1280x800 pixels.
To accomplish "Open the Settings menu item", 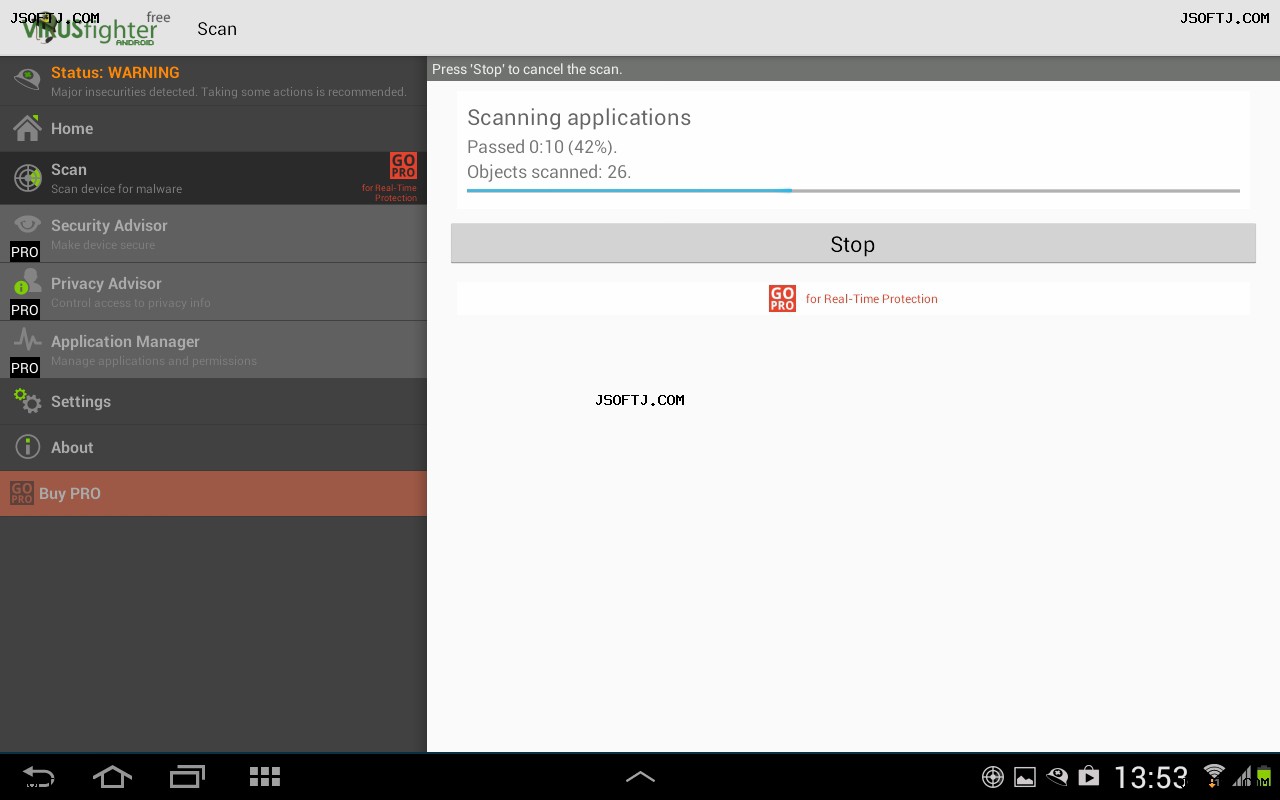I will tap(213, 401).
